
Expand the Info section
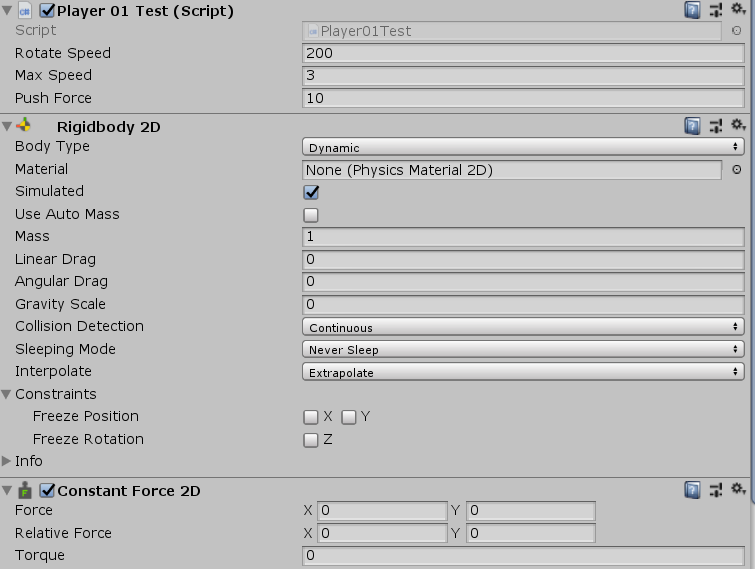(x=6, y=461)
